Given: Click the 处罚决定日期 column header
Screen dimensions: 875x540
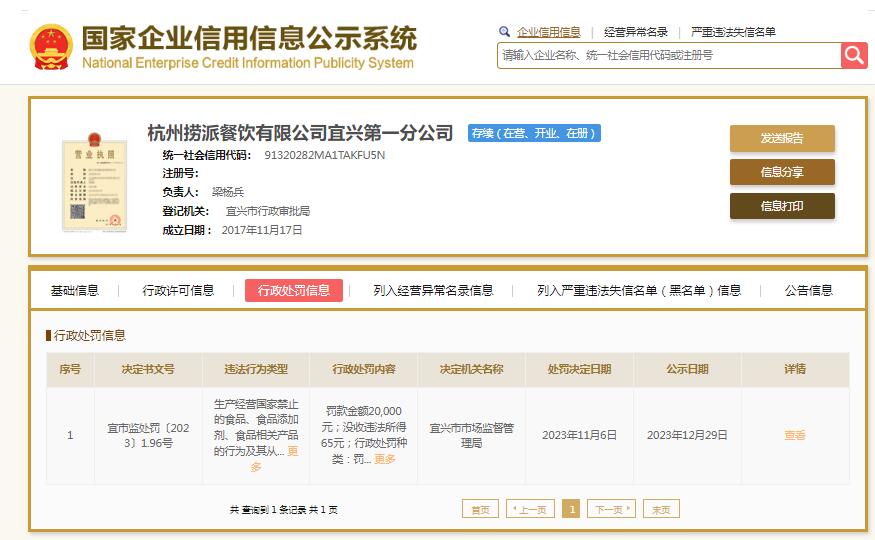Looking at the screenshot, I should click(x=579, y=369).
